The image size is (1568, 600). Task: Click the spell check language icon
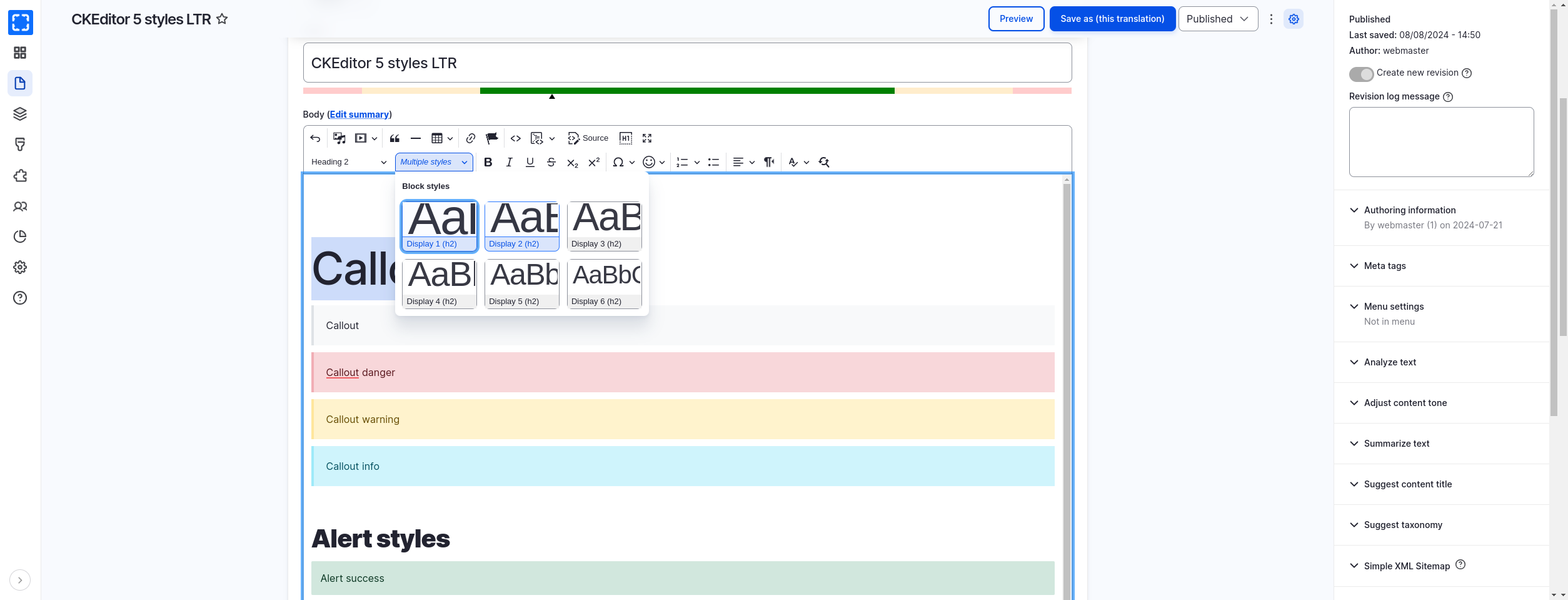[x=793, y=162]
